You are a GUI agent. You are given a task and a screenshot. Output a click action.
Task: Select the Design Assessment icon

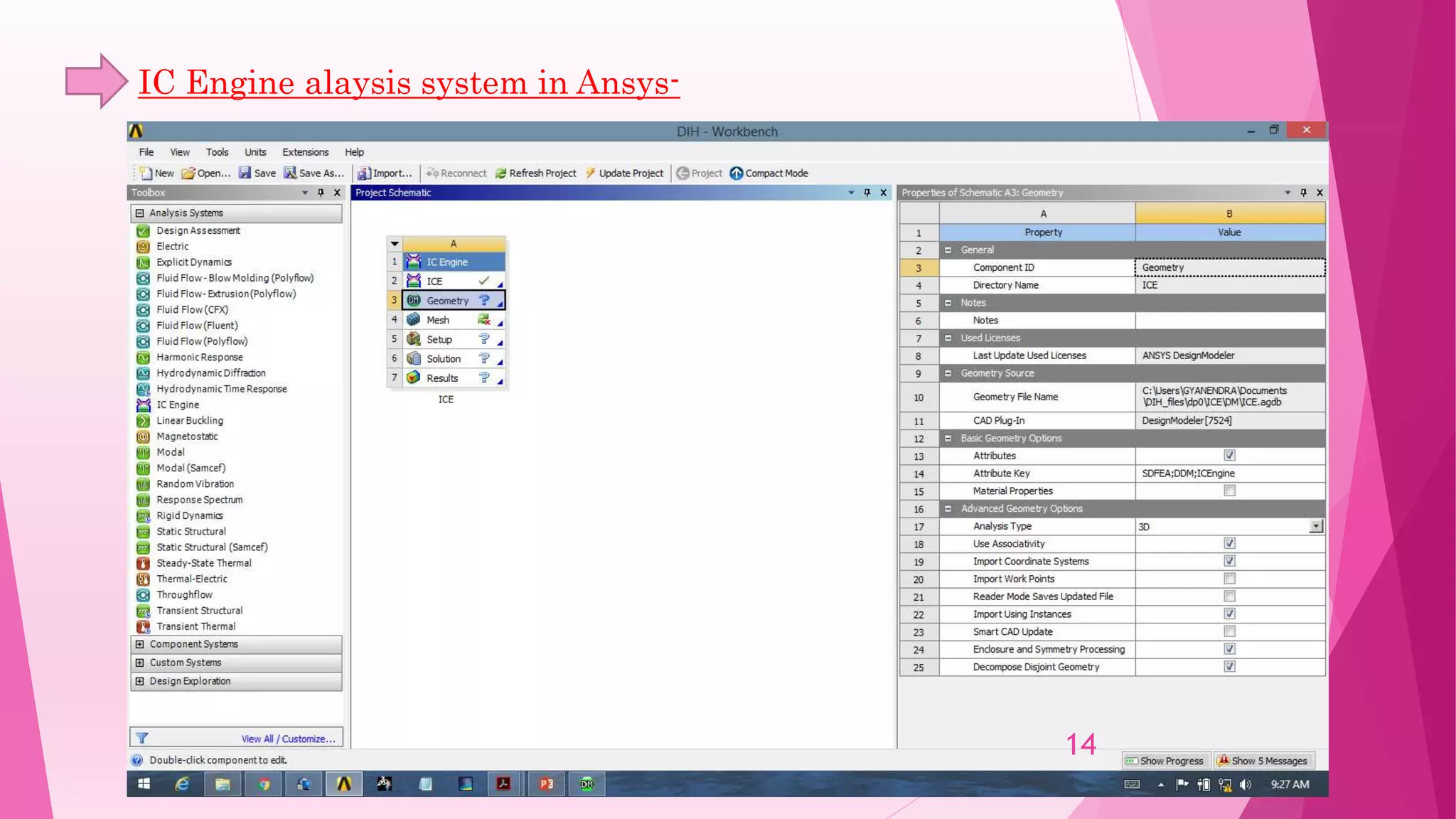click(x=143, y=230)
